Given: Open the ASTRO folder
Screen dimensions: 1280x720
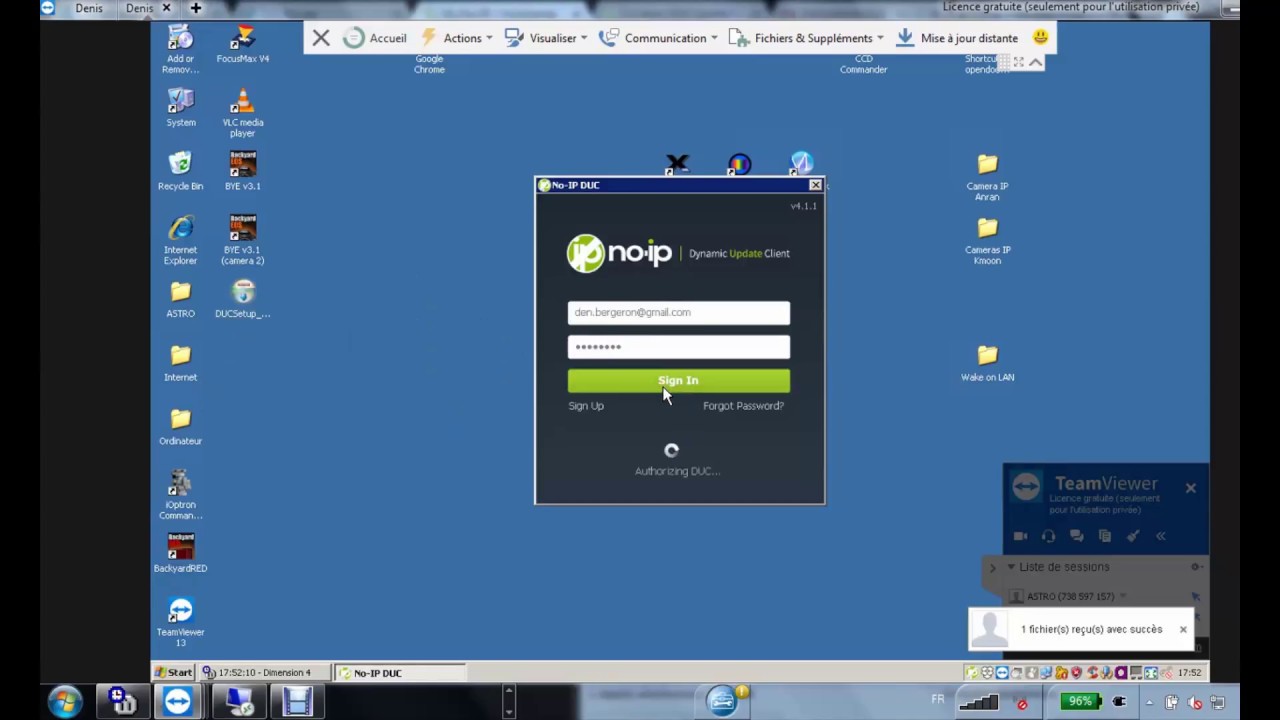Looking at the screenshot, I should coord(180,299).
